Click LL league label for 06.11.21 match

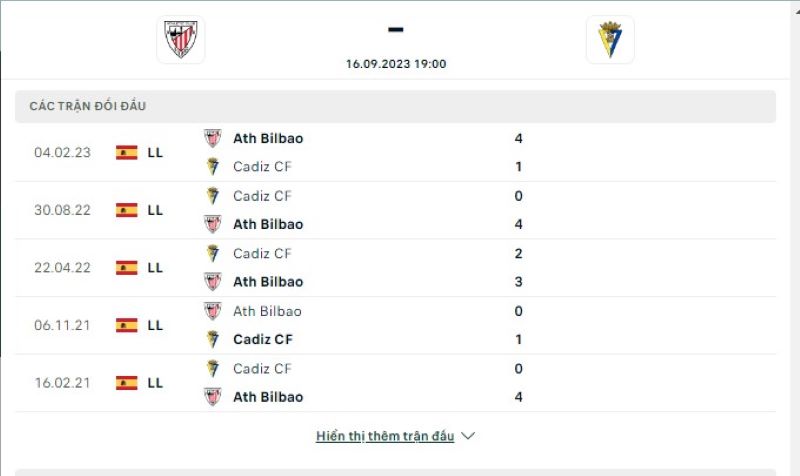click(x=155, y=325)
